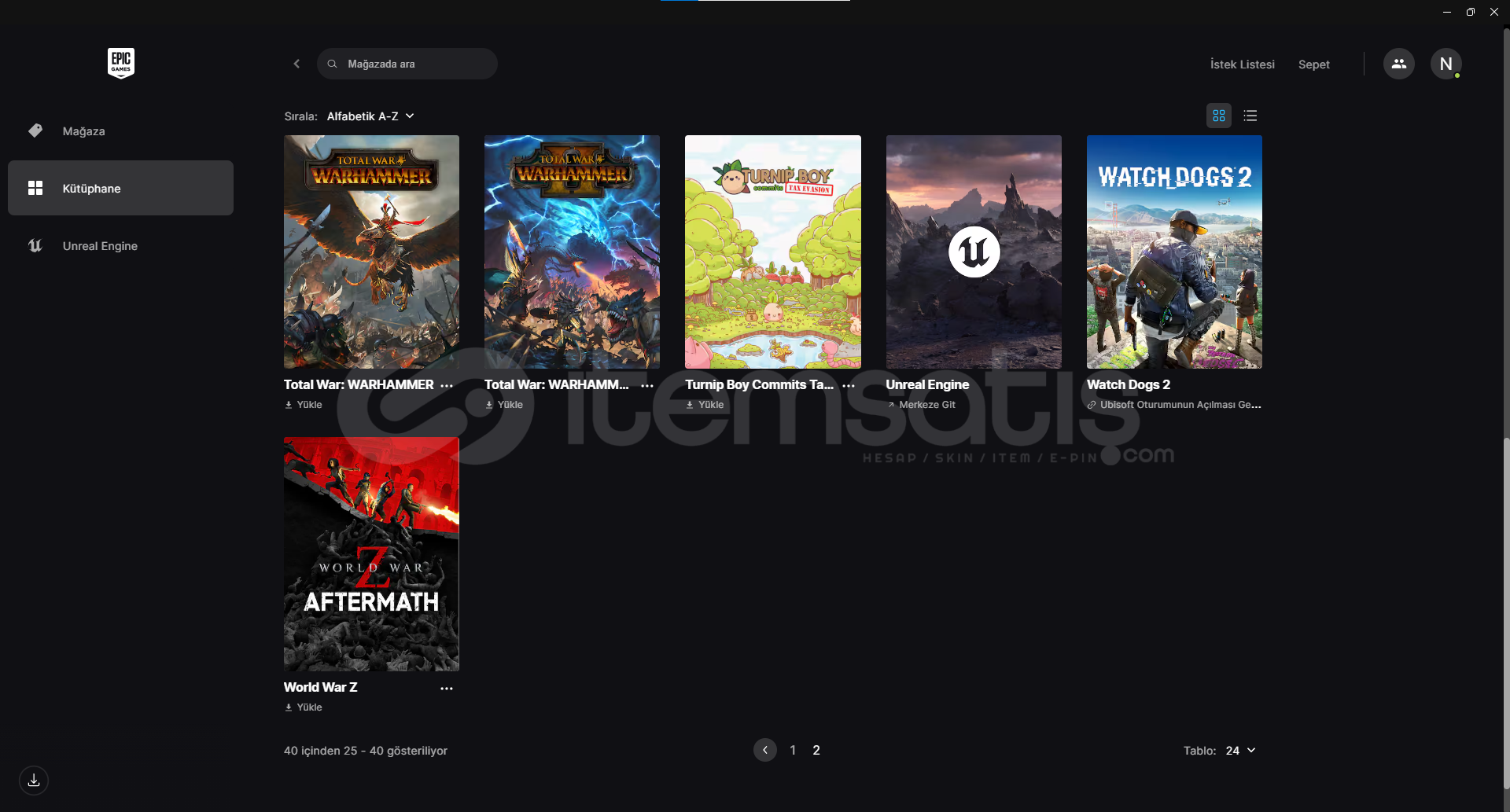Focus the Mağazada ara search field
The height and width of the screenshot is (812, 1510).
pos(407,64)
